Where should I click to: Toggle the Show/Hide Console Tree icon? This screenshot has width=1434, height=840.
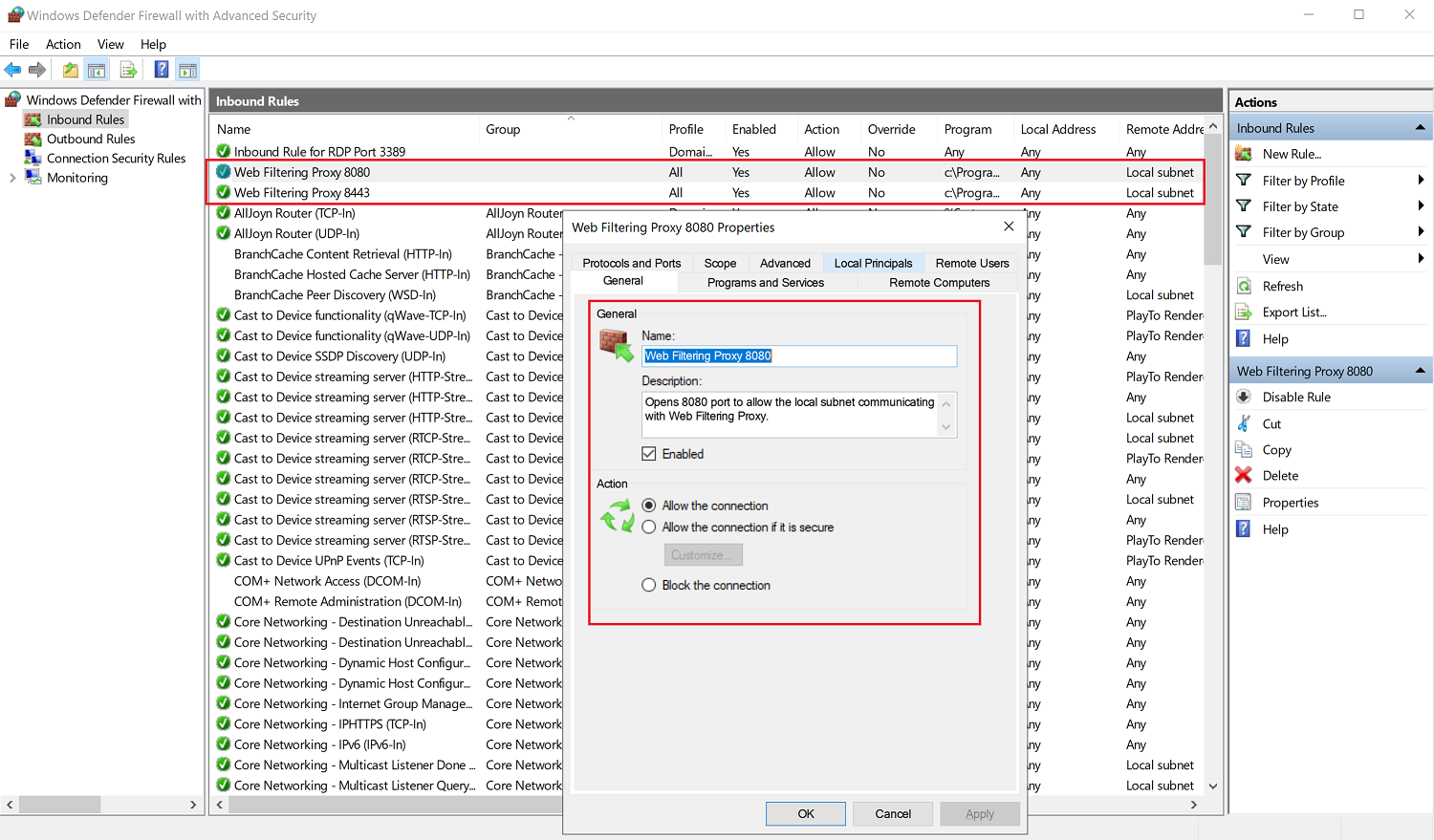97,70
